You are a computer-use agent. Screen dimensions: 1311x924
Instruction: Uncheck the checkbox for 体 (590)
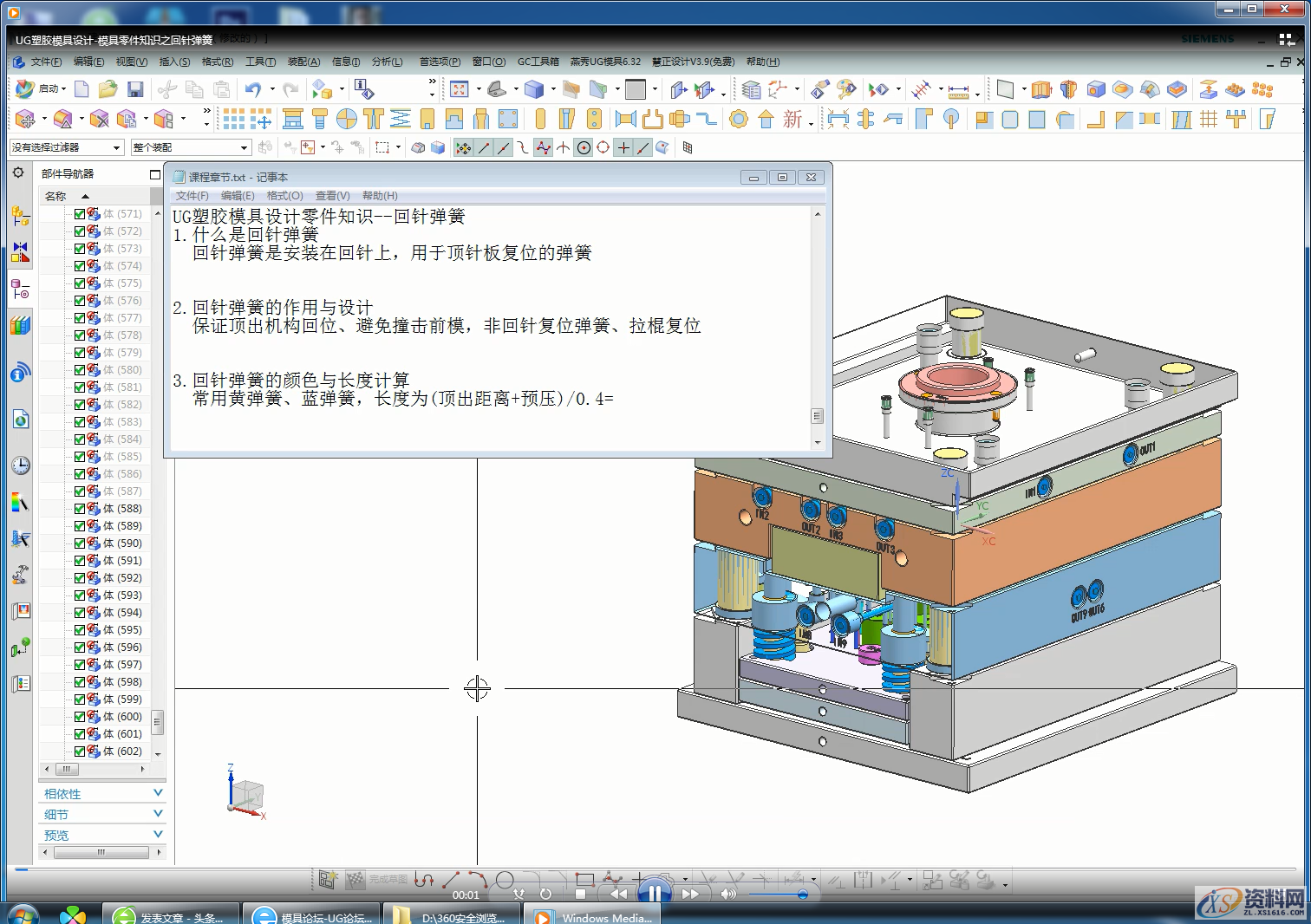80,543
